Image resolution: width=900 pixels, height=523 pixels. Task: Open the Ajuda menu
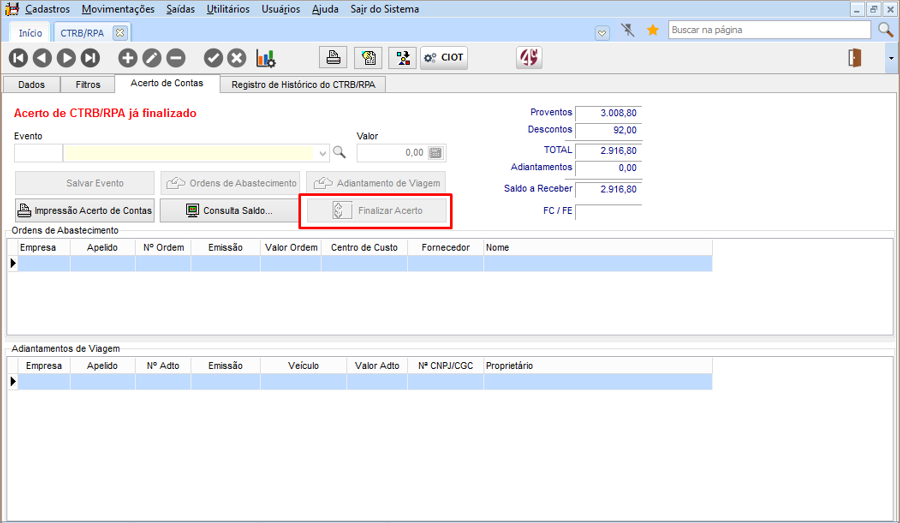(x=325, y=9)
